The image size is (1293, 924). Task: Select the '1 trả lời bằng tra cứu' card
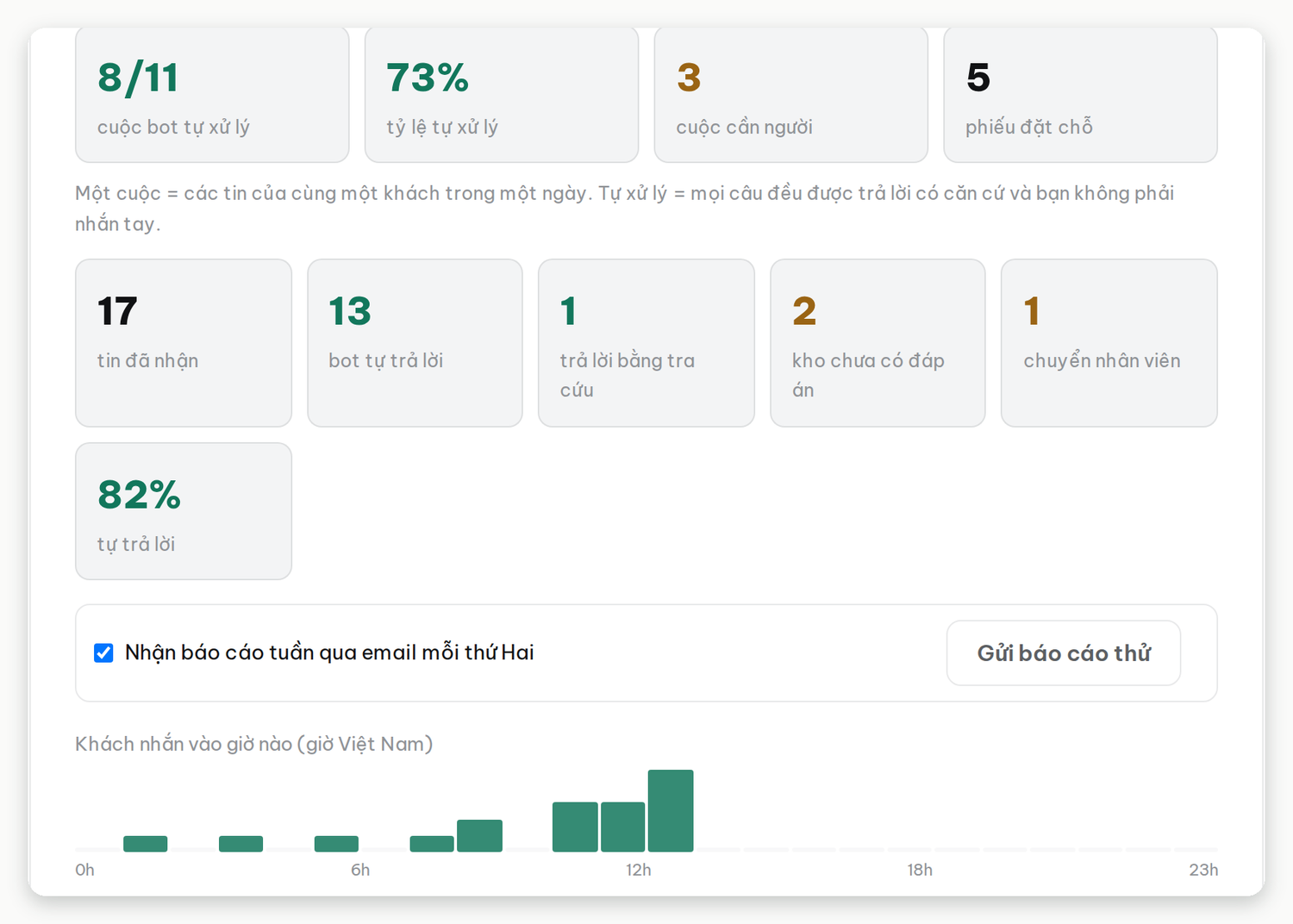coord(646,343)
